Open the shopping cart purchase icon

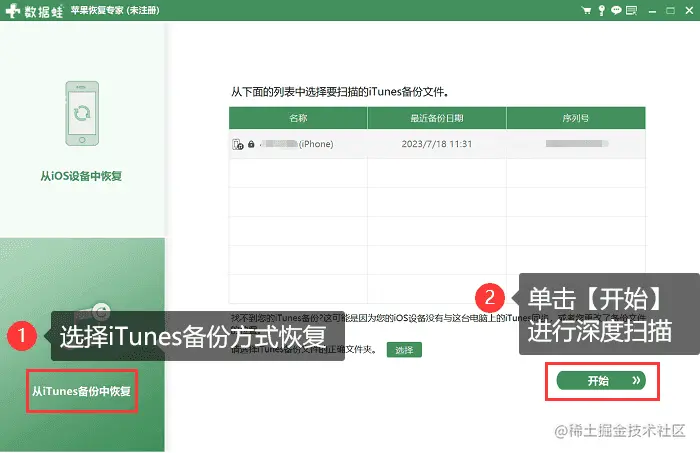point(586,10)
